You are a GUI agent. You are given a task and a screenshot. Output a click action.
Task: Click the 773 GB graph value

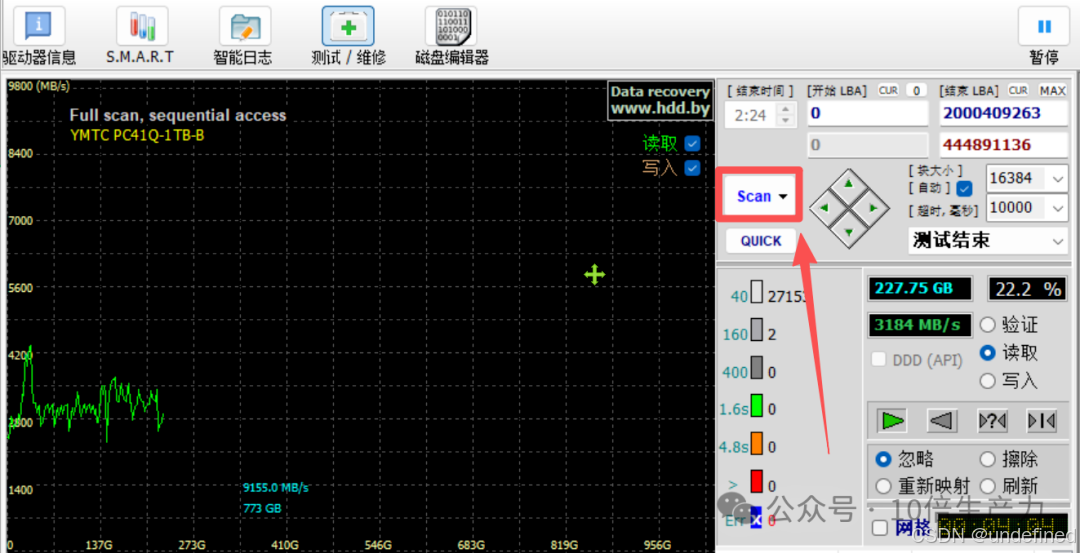pyautogui.click(x=262, y=509)
